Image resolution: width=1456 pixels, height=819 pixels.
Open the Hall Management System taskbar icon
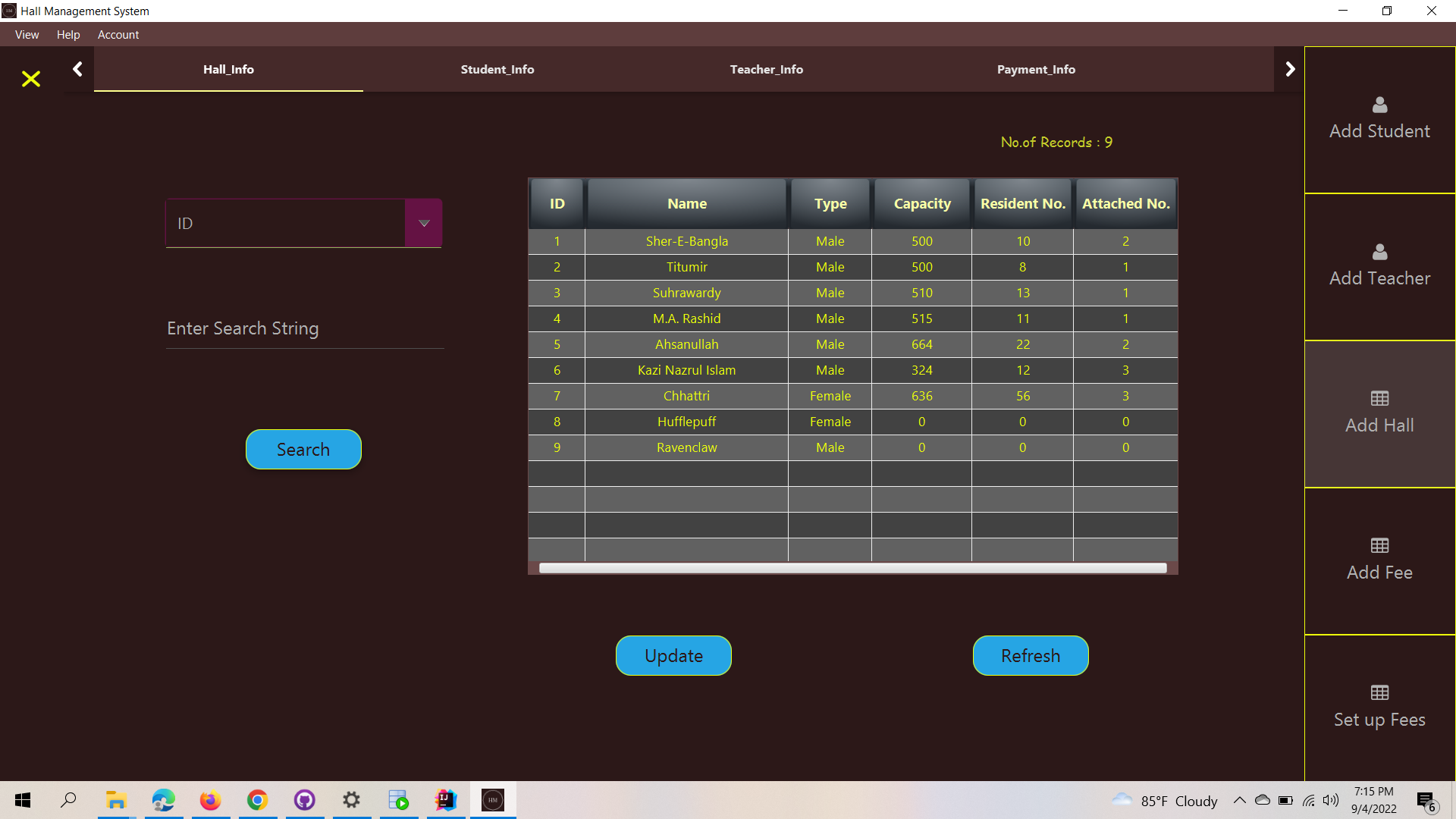tap(493, 800)
